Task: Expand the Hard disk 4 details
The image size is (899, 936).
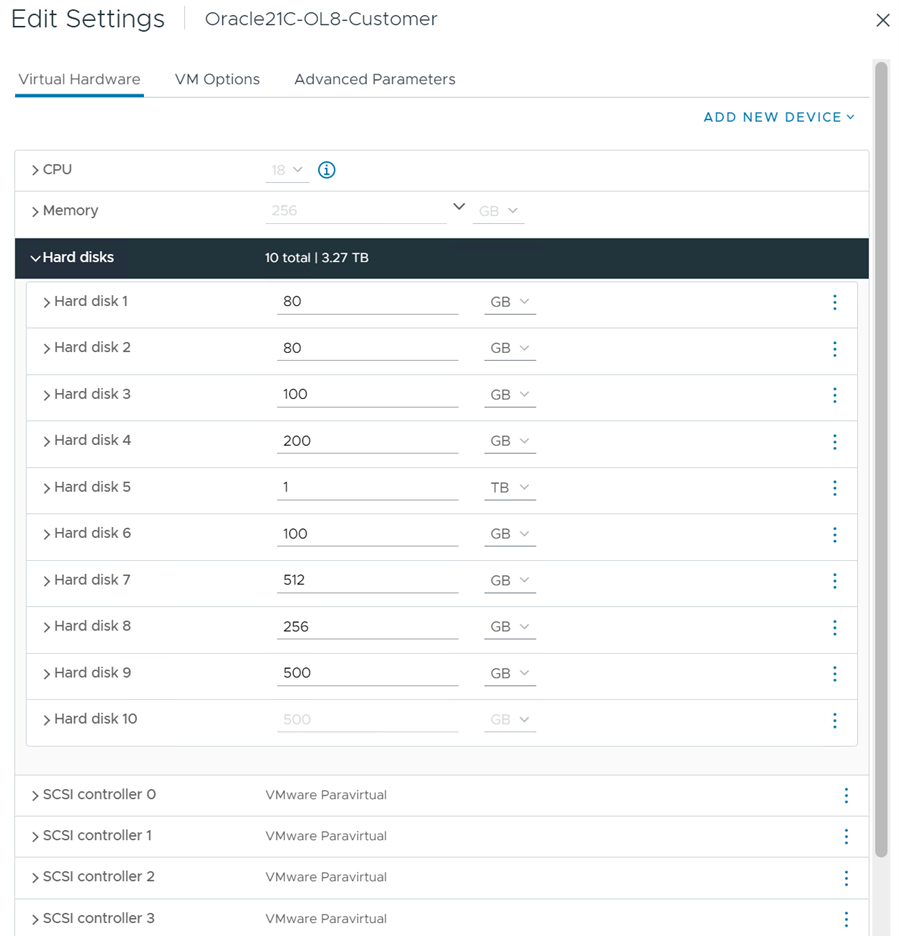Action: tap(47, 441)
